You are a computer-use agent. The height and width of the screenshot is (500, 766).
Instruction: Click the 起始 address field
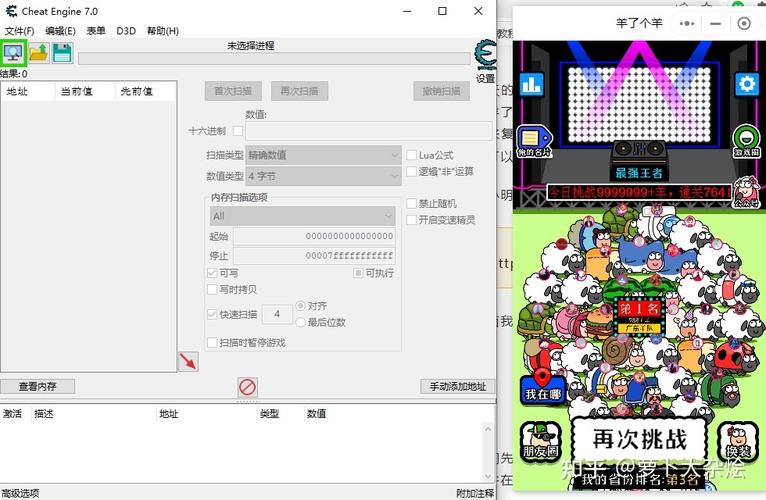314,236
